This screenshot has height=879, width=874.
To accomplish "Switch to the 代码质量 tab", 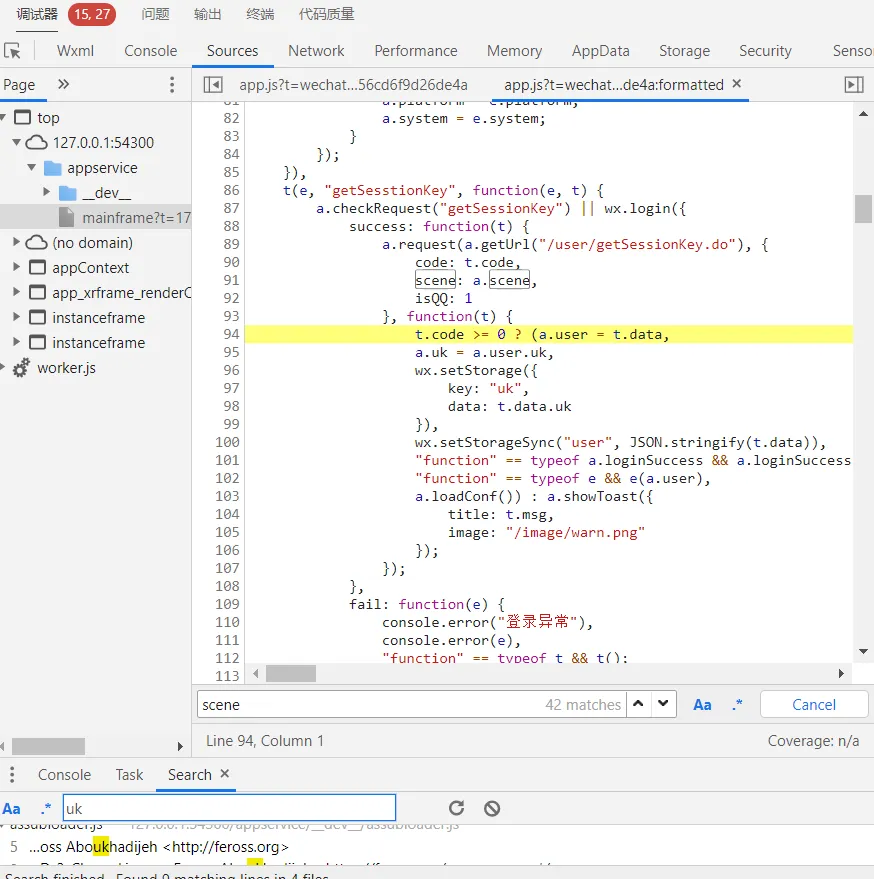I will pyautogui.click(x=326, y=14).
